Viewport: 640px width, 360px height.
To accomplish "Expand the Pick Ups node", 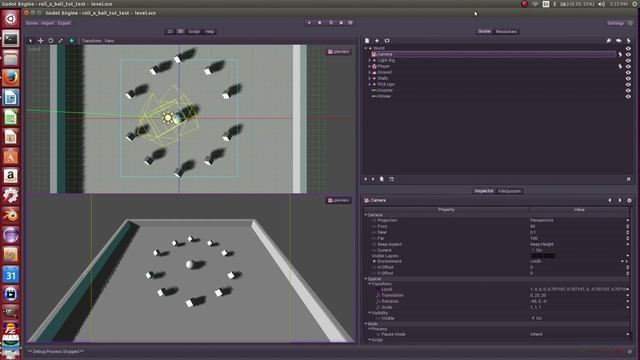I will click(370, 84).
